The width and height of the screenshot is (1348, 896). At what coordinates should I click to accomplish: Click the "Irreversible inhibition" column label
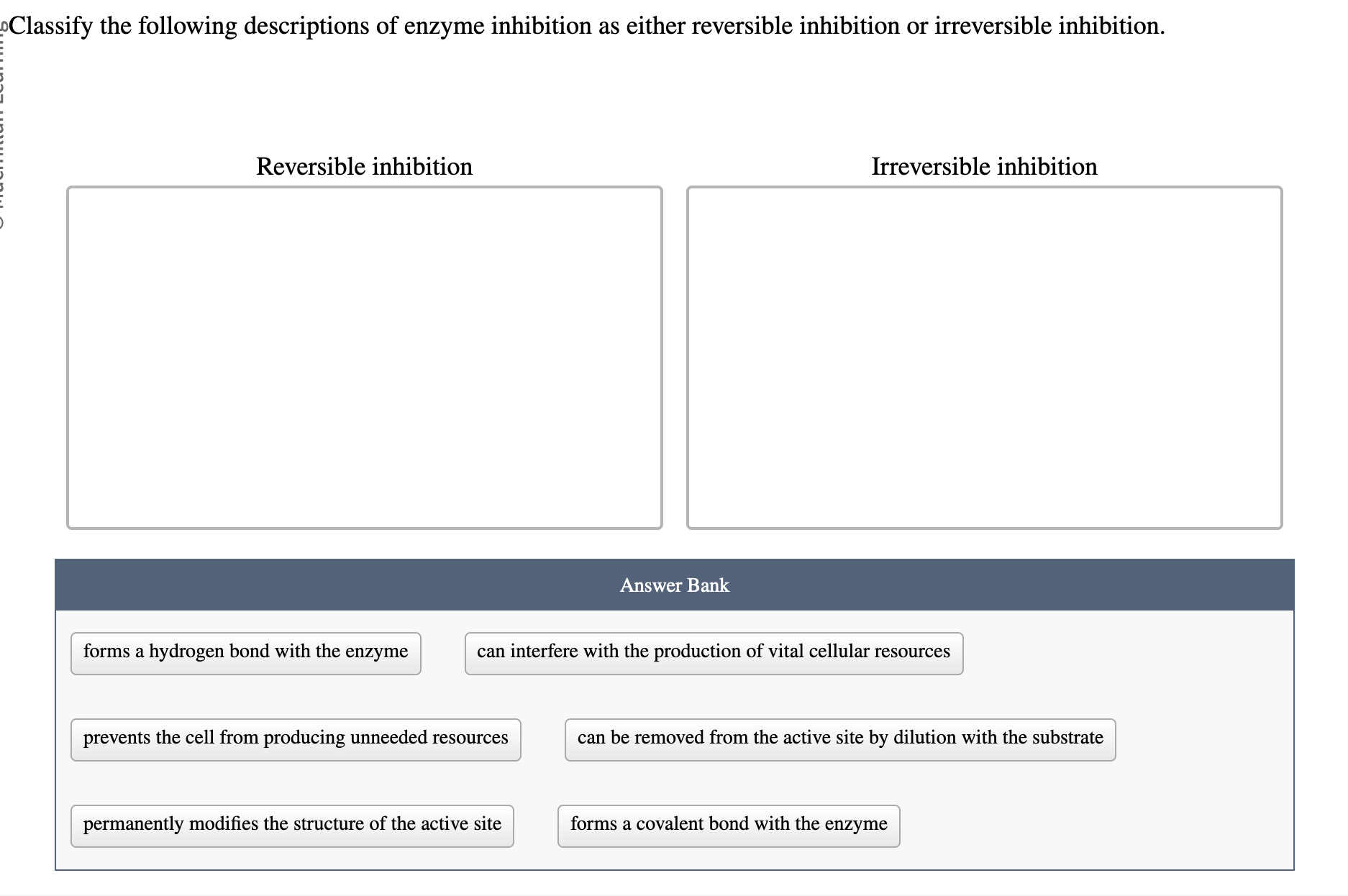coord(984,166)
